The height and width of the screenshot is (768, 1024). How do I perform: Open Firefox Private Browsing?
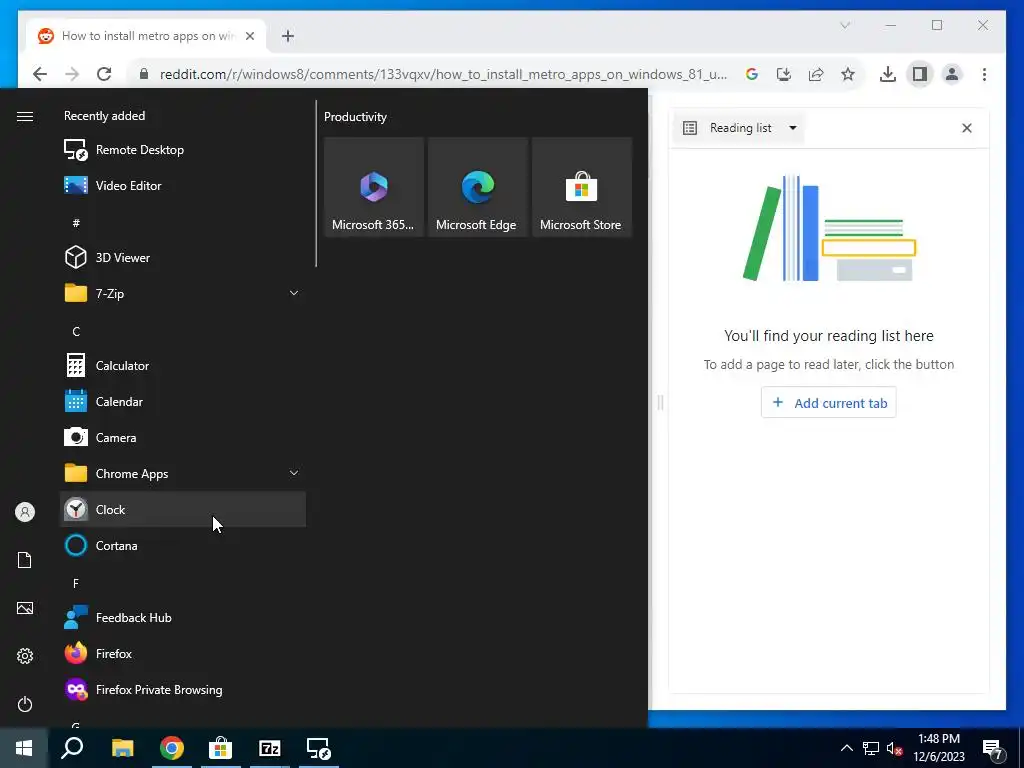183,690
